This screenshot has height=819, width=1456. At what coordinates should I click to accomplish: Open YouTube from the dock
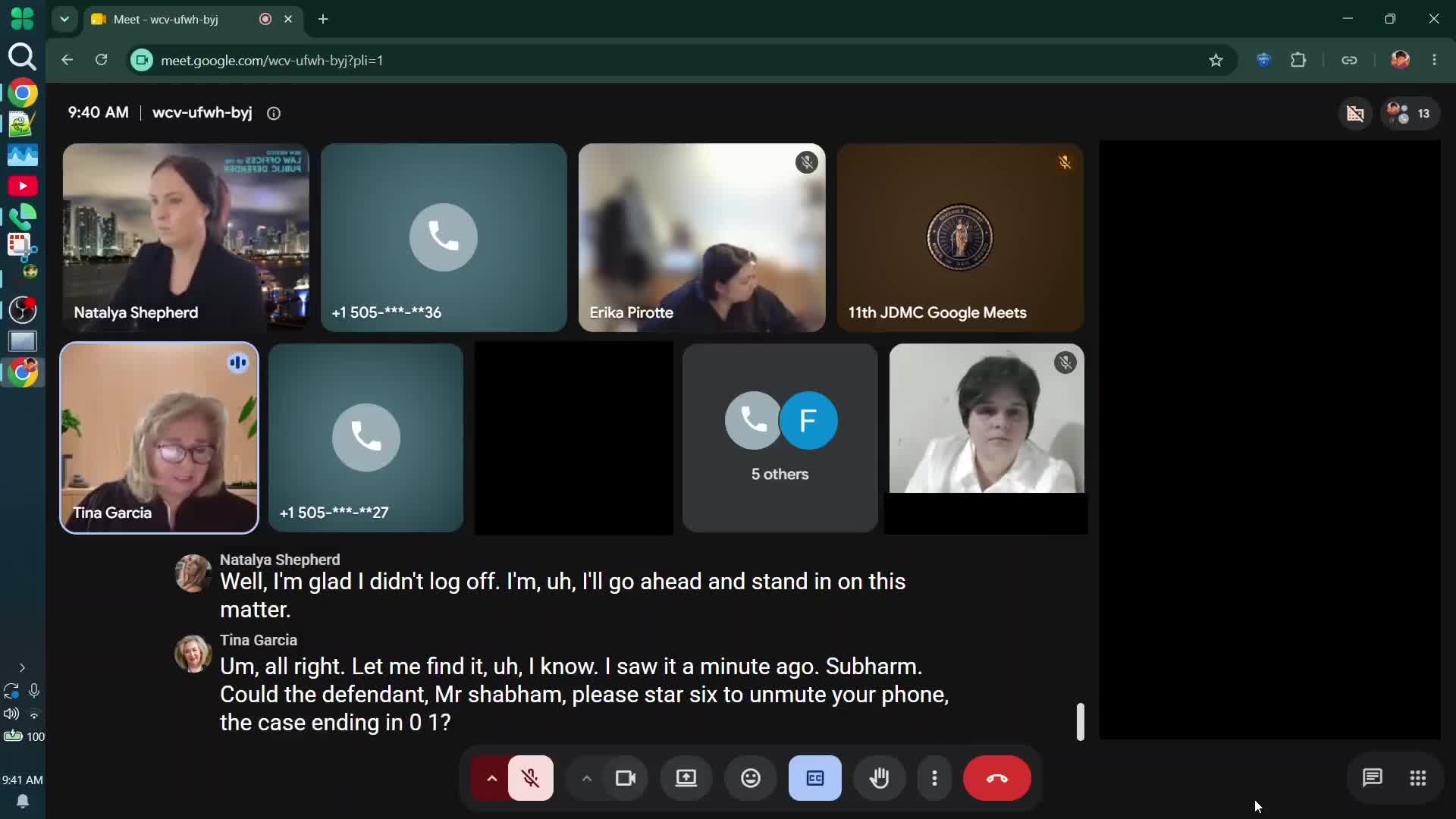(x=23, y=186)
